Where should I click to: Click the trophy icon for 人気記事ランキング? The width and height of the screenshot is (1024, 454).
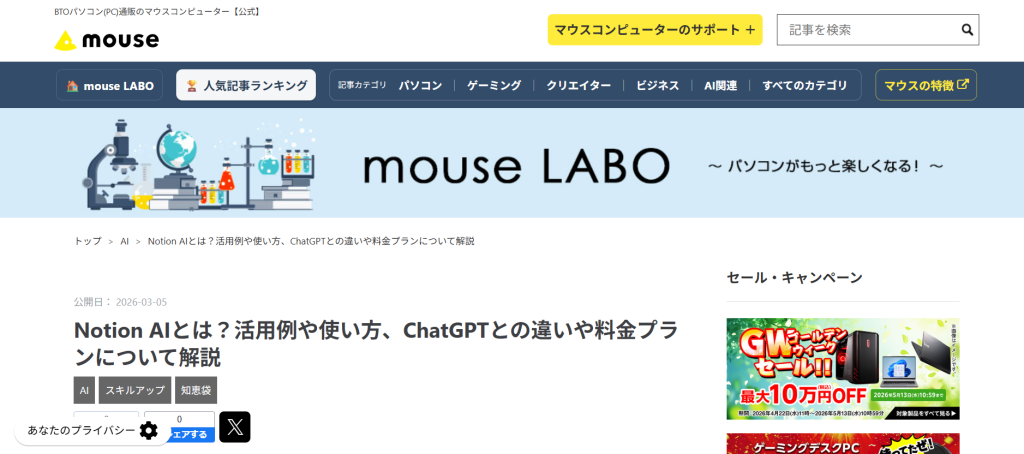coord(191,86)
